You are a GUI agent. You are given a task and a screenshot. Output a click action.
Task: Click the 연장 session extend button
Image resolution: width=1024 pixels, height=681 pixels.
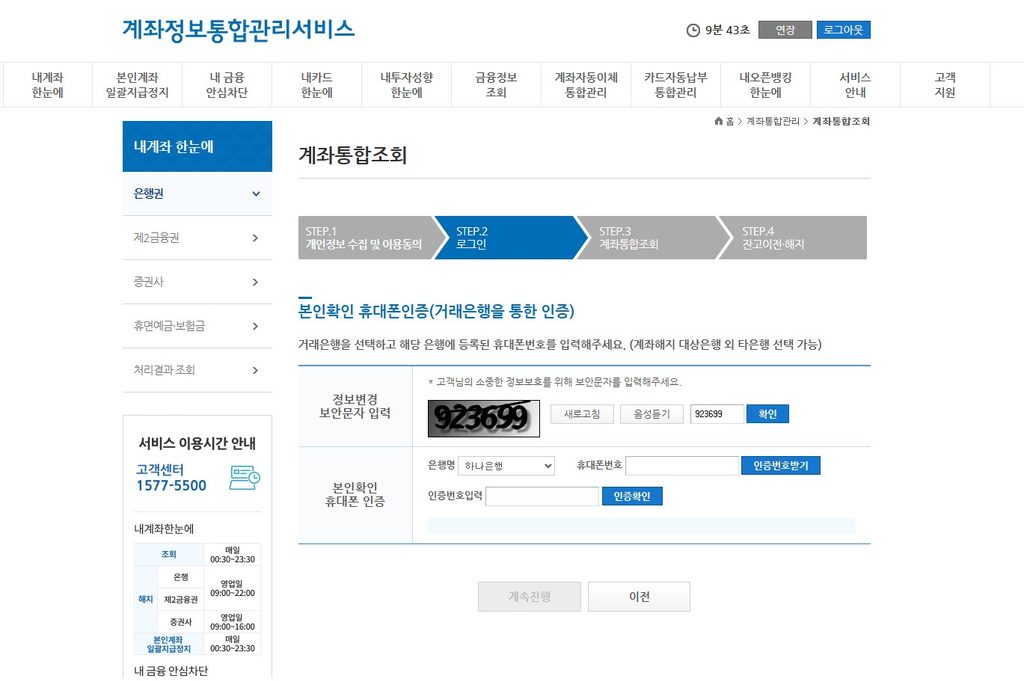pos(785,30)
